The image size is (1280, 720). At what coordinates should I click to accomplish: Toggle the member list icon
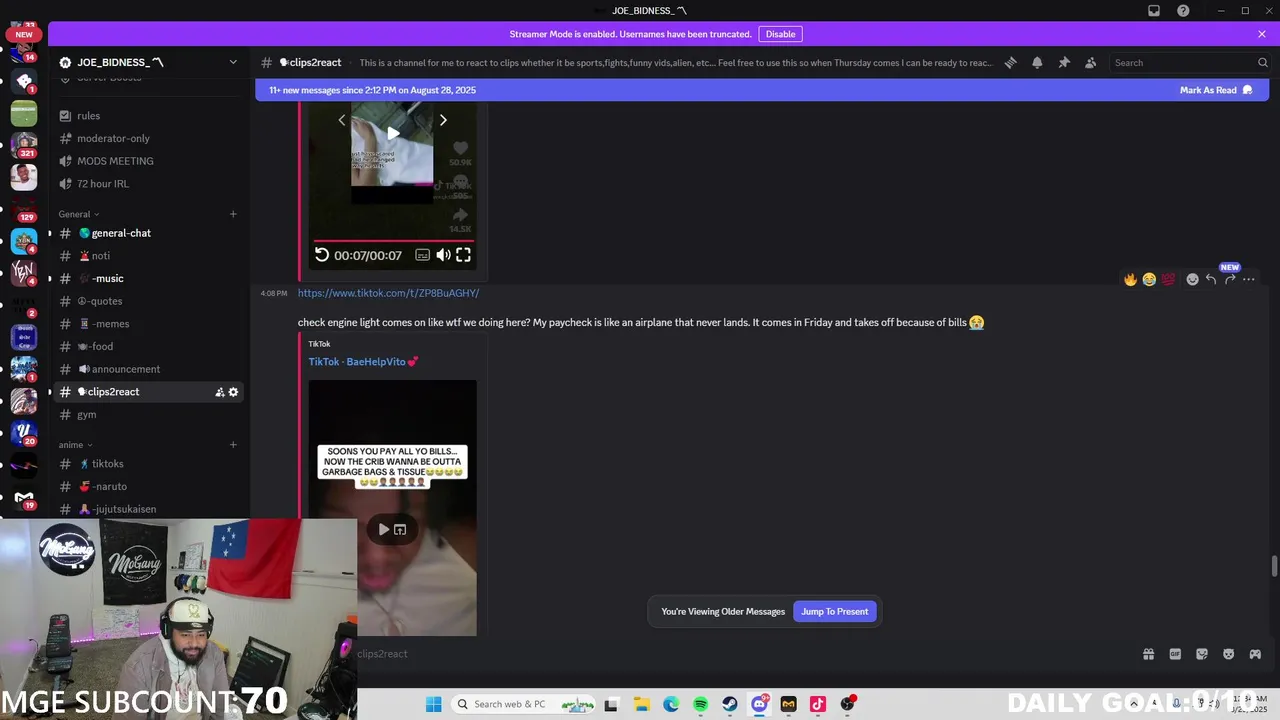pos(1090,62)
